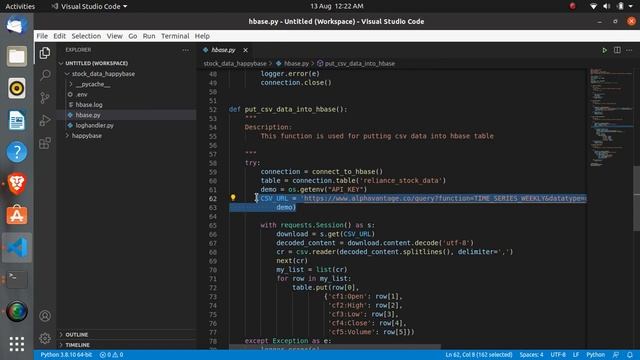Image resolution: width=640 pixels, height=360 pixels.
Task: Click the lightbulb code action on line 62
Action: point(233,198)
